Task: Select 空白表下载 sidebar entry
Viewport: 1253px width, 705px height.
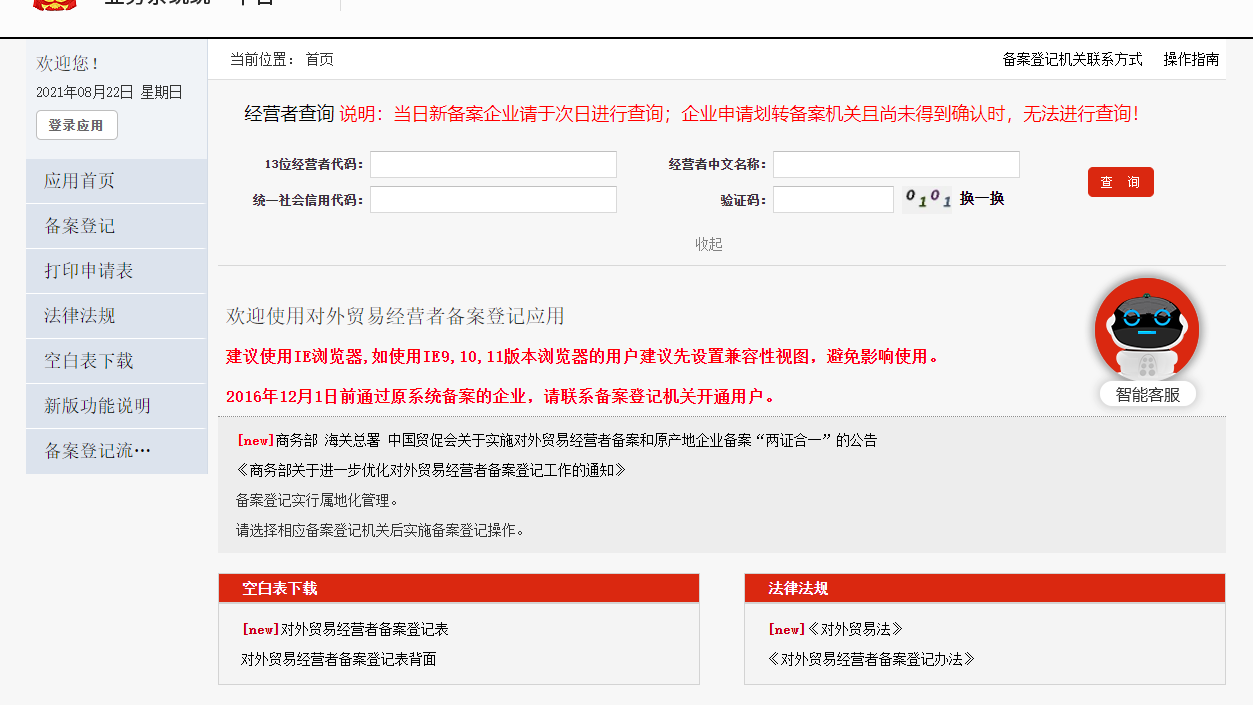Action: (89, 361)
